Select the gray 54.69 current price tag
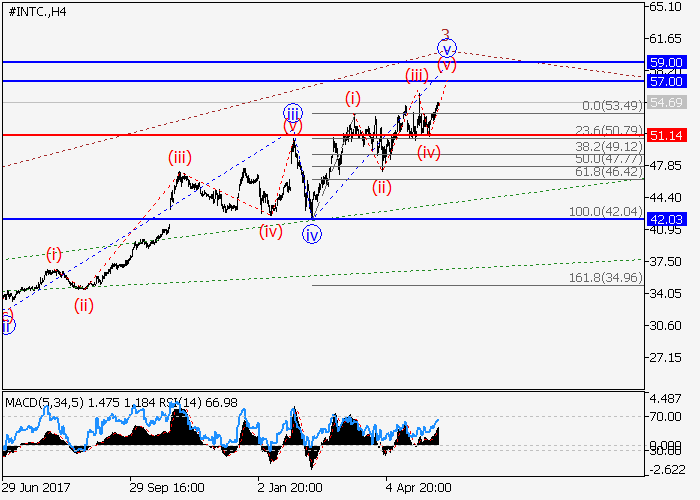Viewport: 700px width, 500px height. 666,102
